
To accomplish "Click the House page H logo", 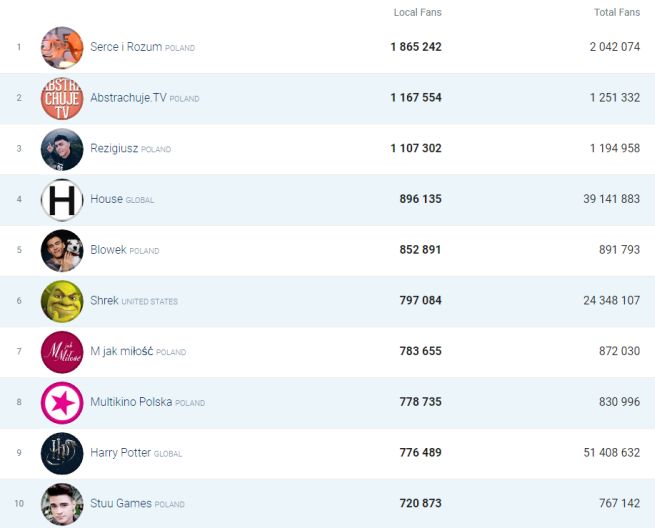I will 62,200.
